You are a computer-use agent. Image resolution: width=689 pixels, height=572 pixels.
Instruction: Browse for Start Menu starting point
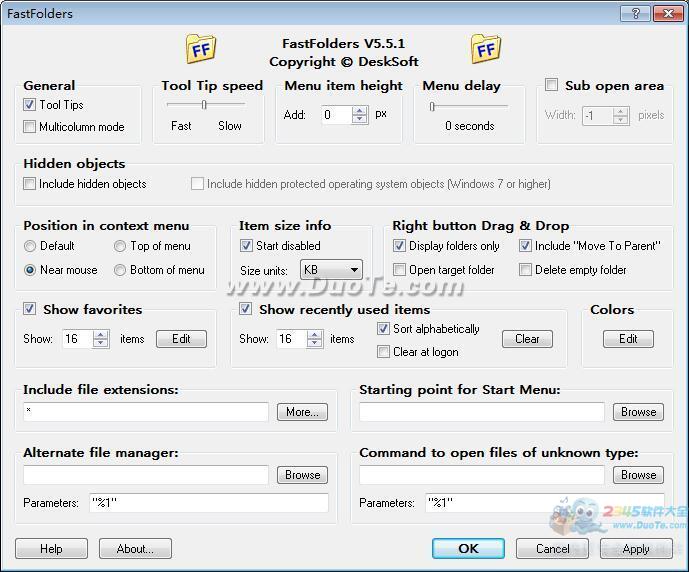tap(638, 412)
